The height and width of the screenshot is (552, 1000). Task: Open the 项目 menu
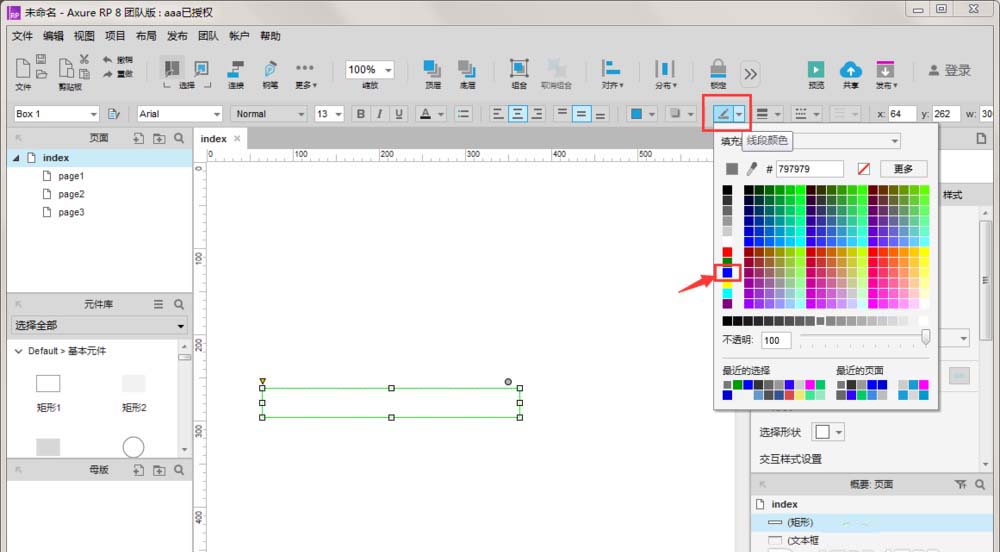[x=115, y=36]
